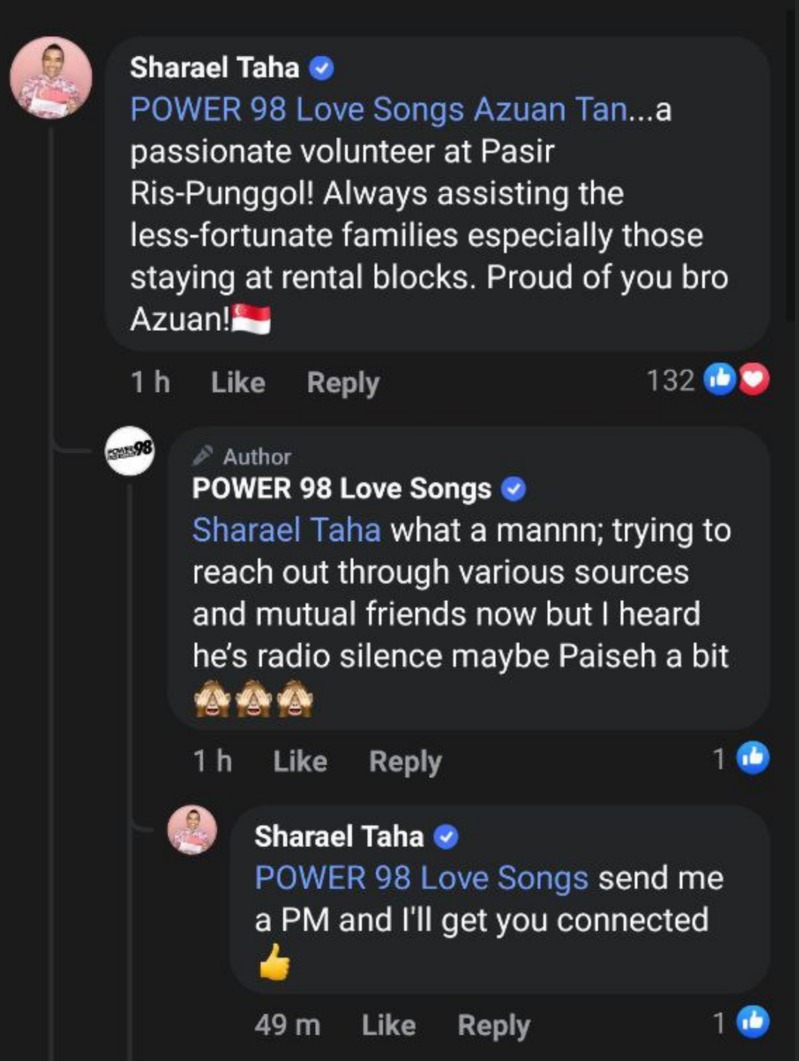
Task: Click the blue thumbs-up beside 132
Action: tap(720, 380)
